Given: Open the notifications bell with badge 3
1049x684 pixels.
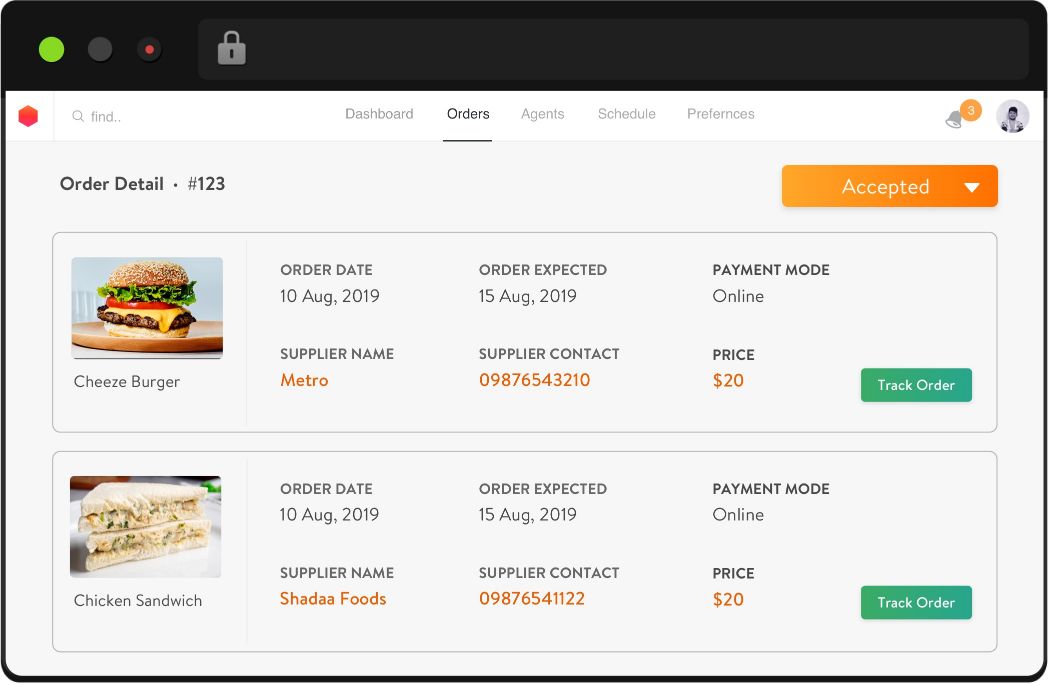Looking at the screenshot, I should (956, 119).
